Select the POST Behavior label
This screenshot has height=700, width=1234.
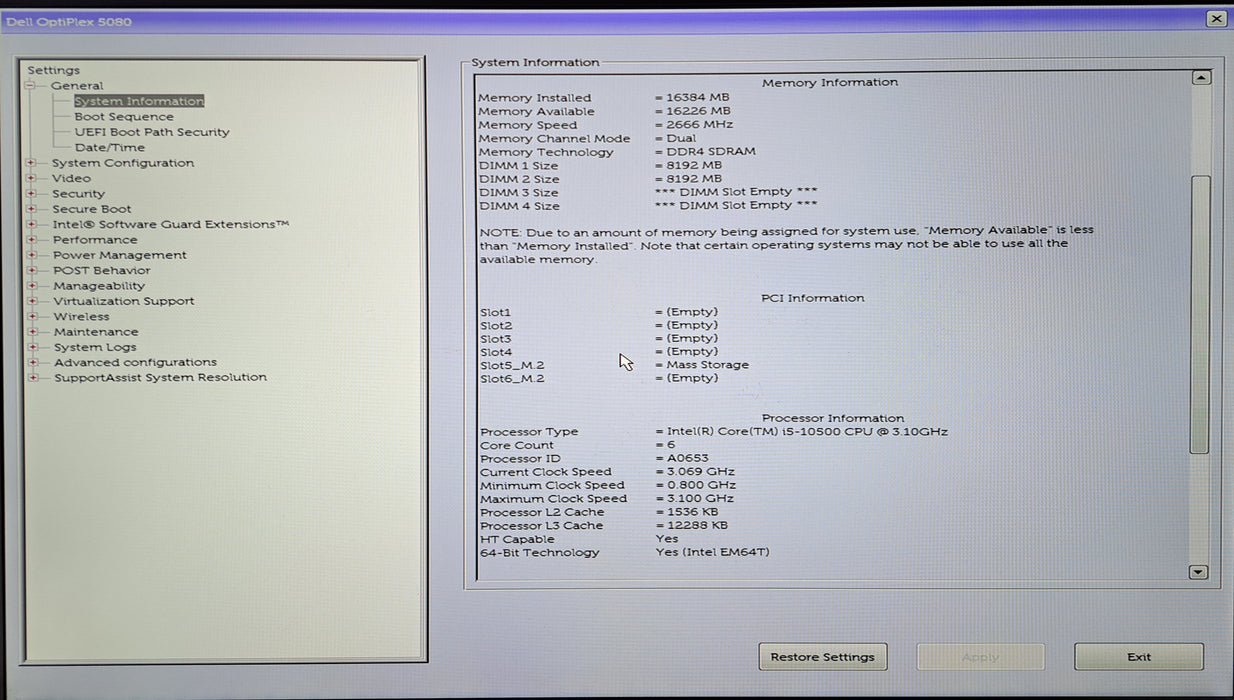tap(102, 270)
